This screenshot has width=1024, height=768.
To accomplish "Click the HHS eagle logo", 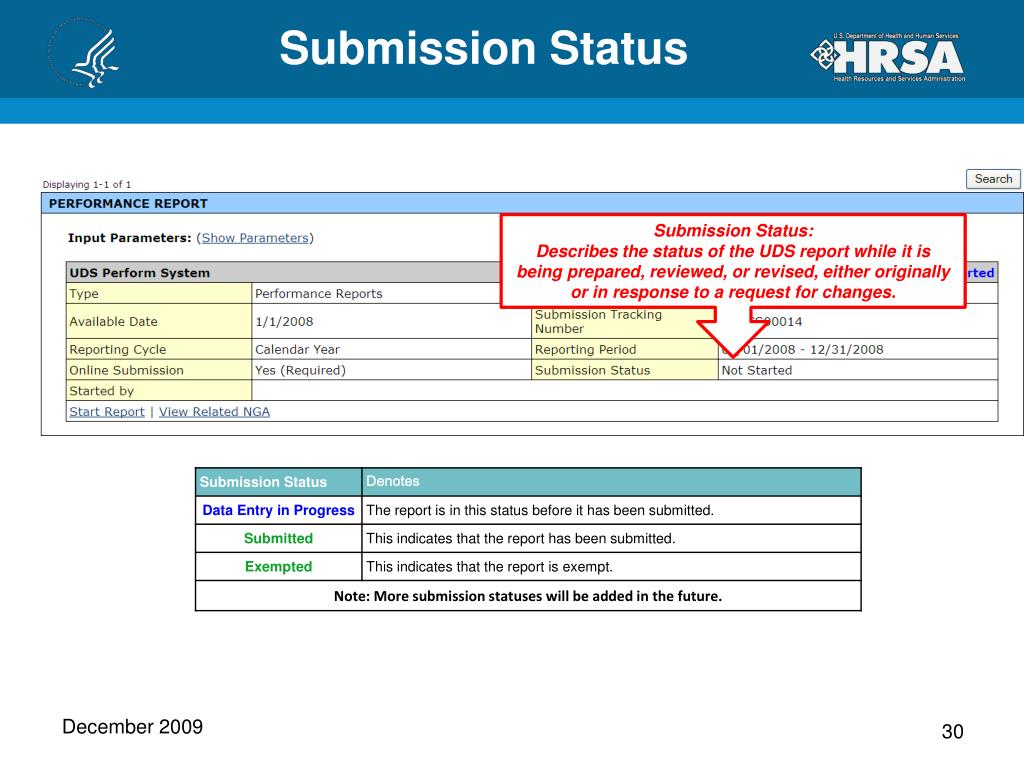I will tap(85, 52).
